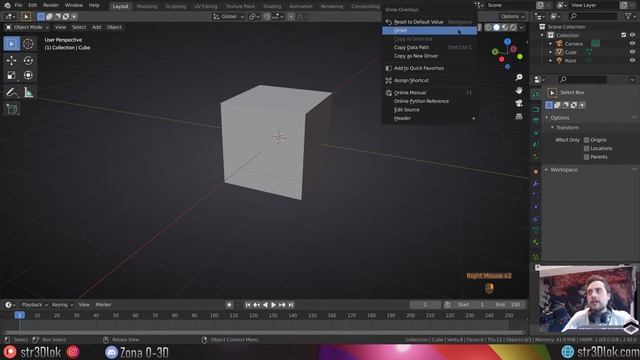Jump to the timeline end frame
The image size is (640, 360).
(x=291, y=304)
